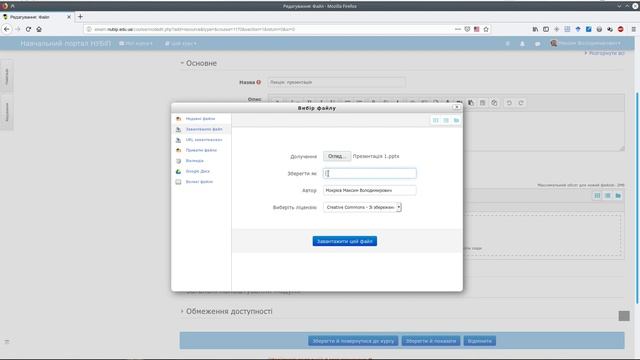640x360 pixels.
Task: Open the Мої курси menu
Action: (x=136, y=44)
